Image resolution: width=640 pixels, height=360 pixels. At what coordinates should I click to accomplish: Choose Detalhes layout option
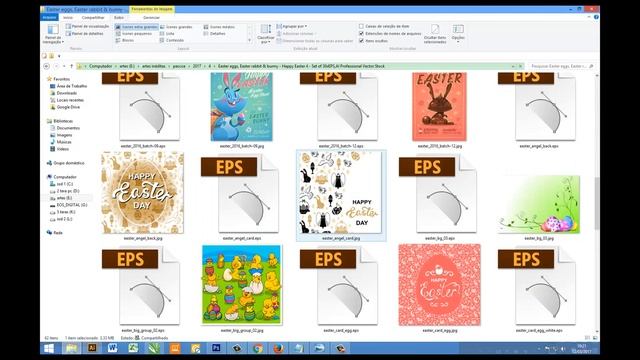[x=214, y=33]
